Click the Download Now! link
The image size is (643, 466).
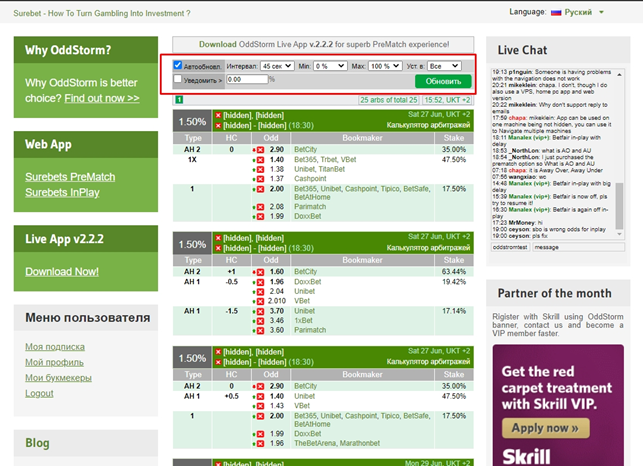(x=62, y=271)
